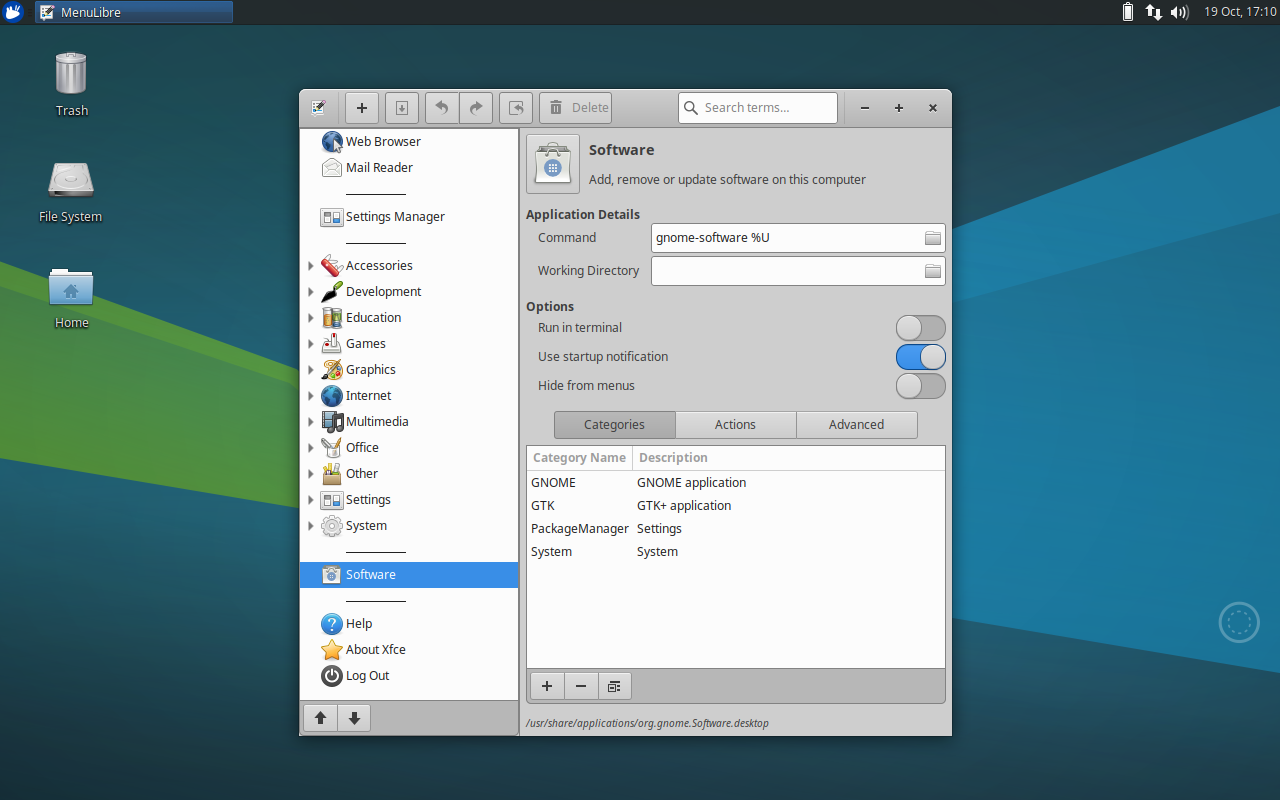
Task: Expand the System category
Action: [311, 525]
